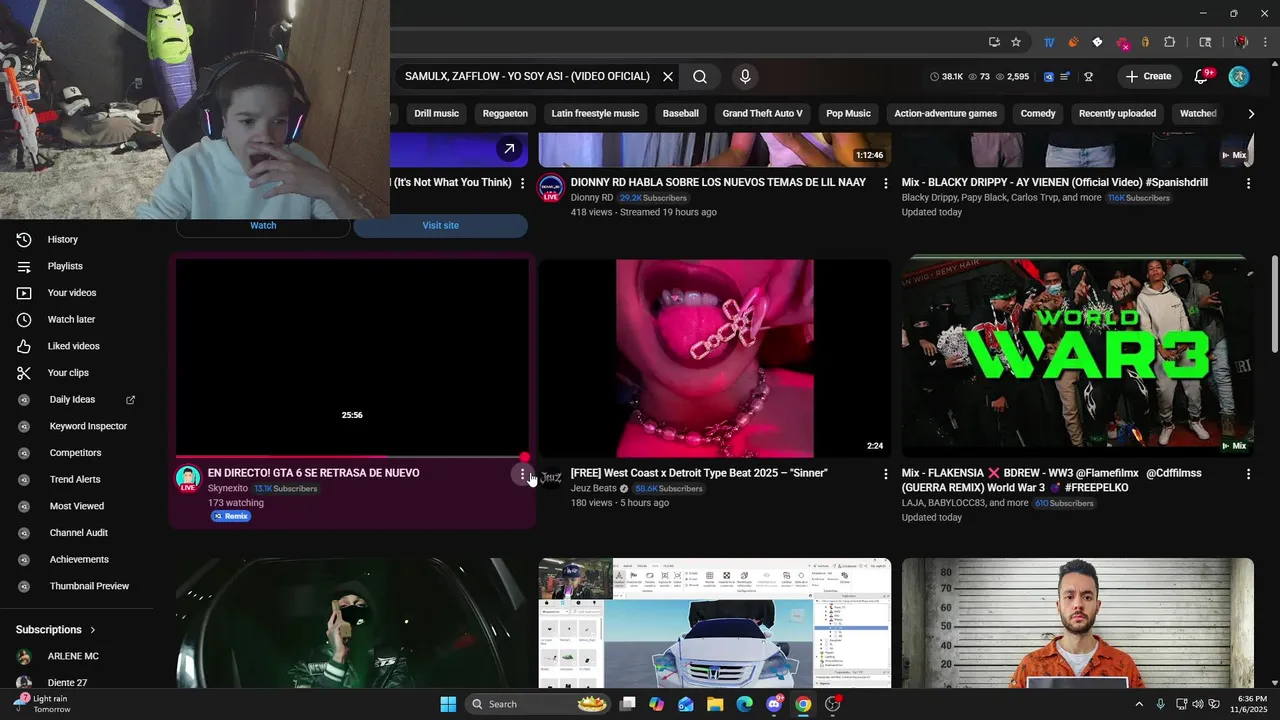Click the taskbar Search box

(x=538, y=704)
